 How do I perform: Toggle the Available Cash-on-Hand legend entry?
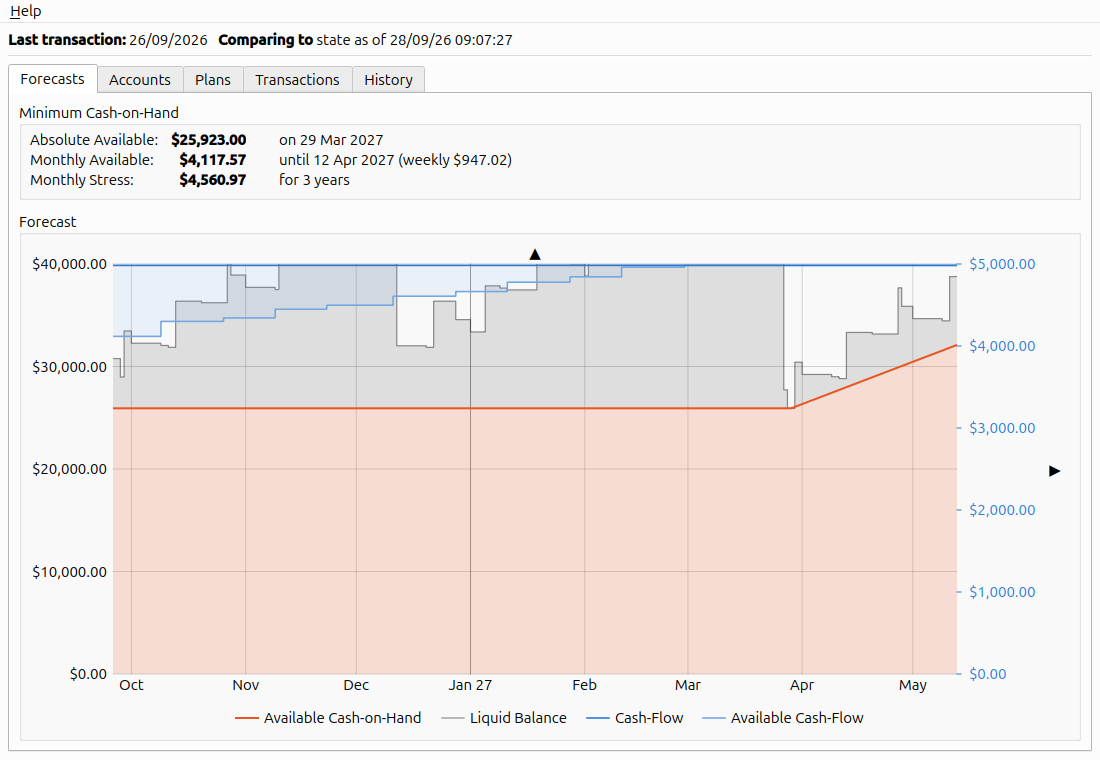pyautogui.click(x=328, y=718)
